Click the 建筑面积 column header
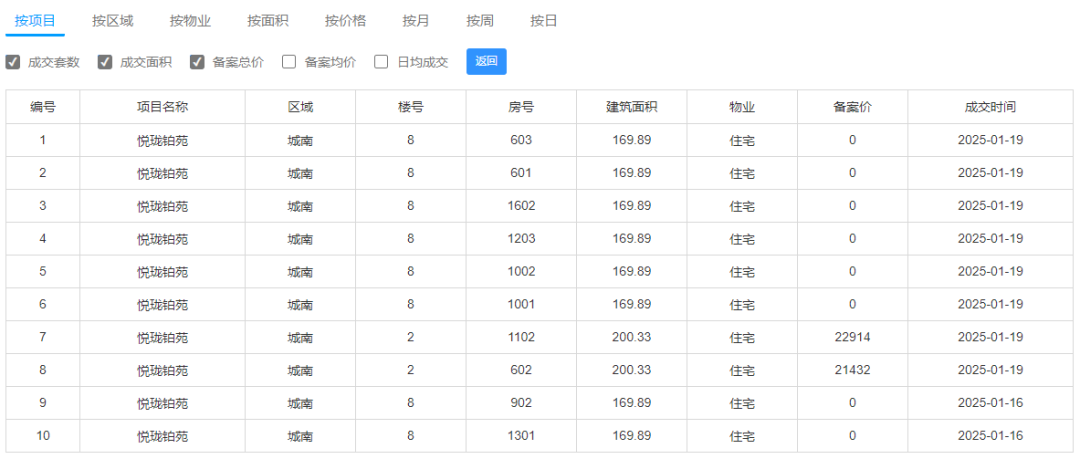 (632, 107)
